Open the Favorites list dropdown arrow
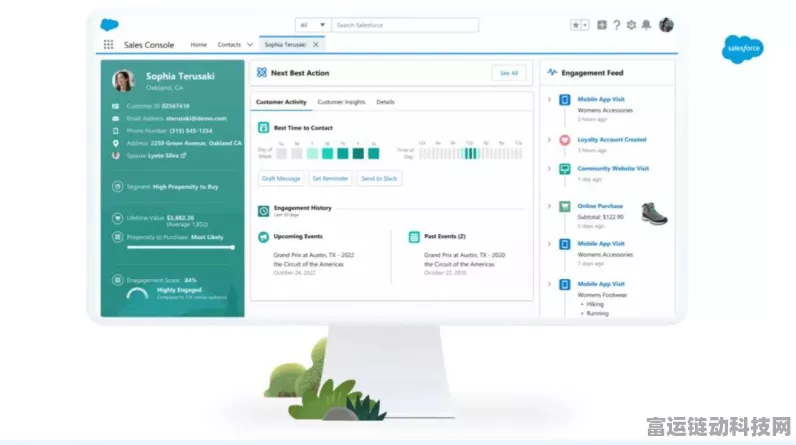This screenshot has height=445, width=796. pos(585,25)
